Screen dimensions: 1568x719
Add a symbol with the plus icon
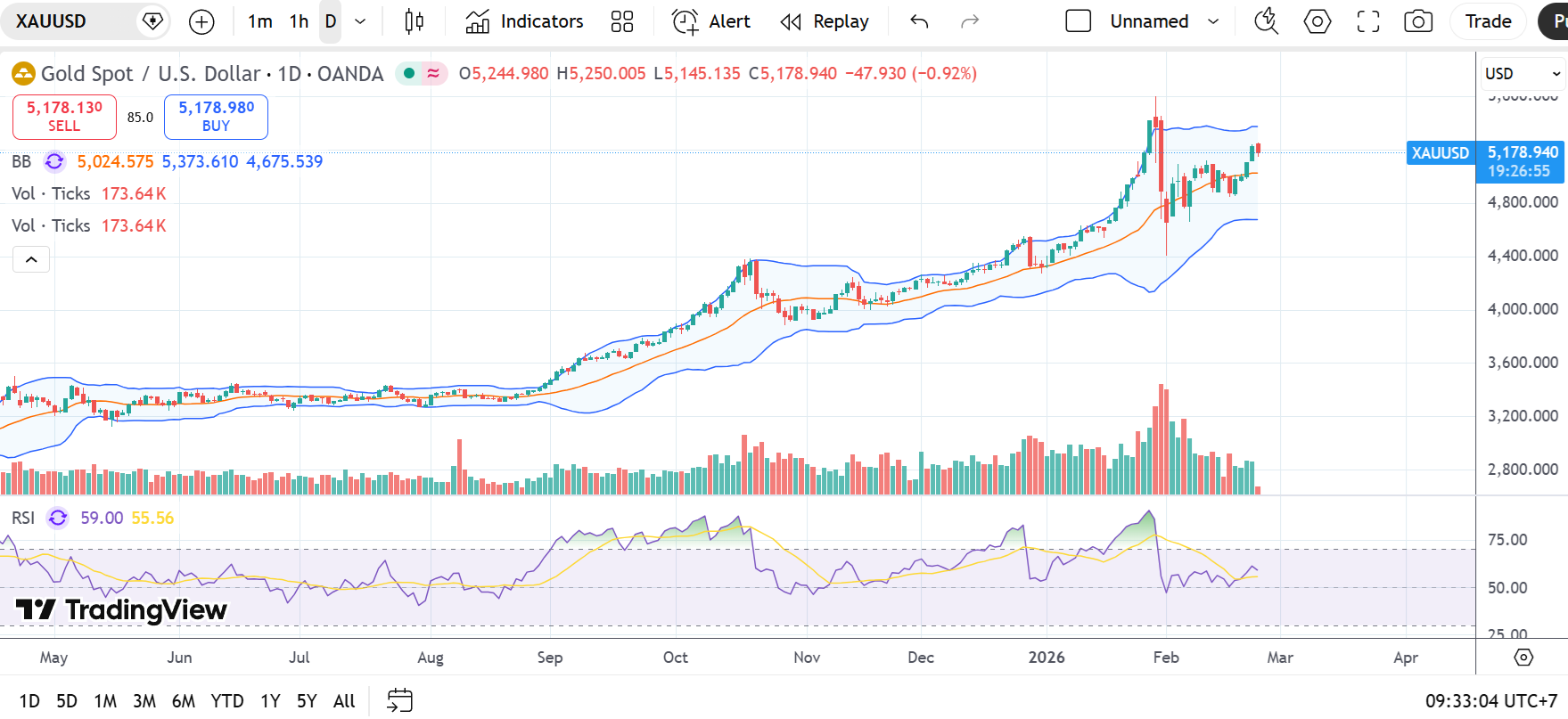202,22
